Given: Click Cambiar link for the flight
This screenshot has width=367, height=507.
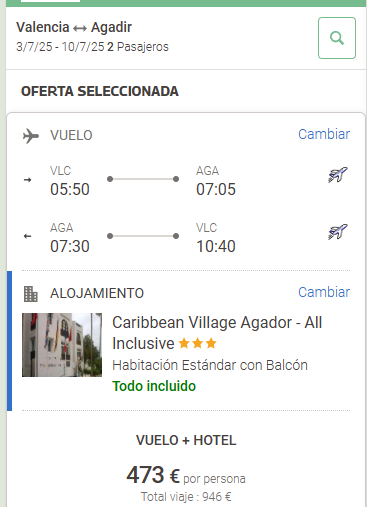Looking at the screenshot, I should (x=324, y=134).
